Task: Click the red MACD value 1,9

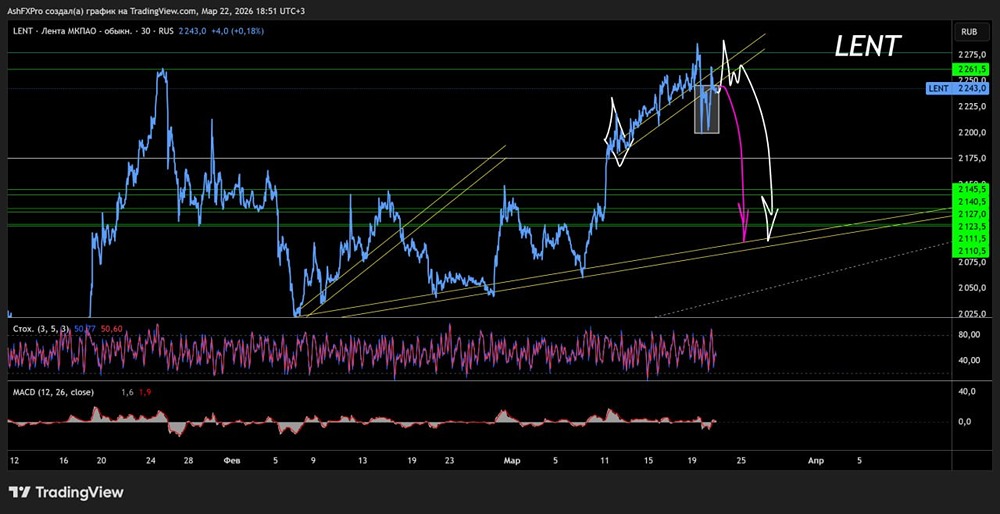Action: (145, 392)
